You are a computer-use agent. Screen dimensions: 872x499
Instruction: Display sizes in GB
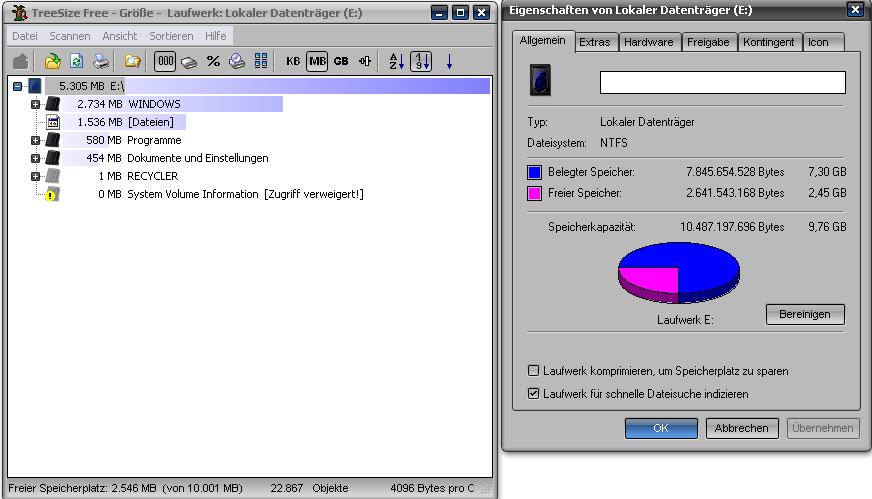point(341,61)
